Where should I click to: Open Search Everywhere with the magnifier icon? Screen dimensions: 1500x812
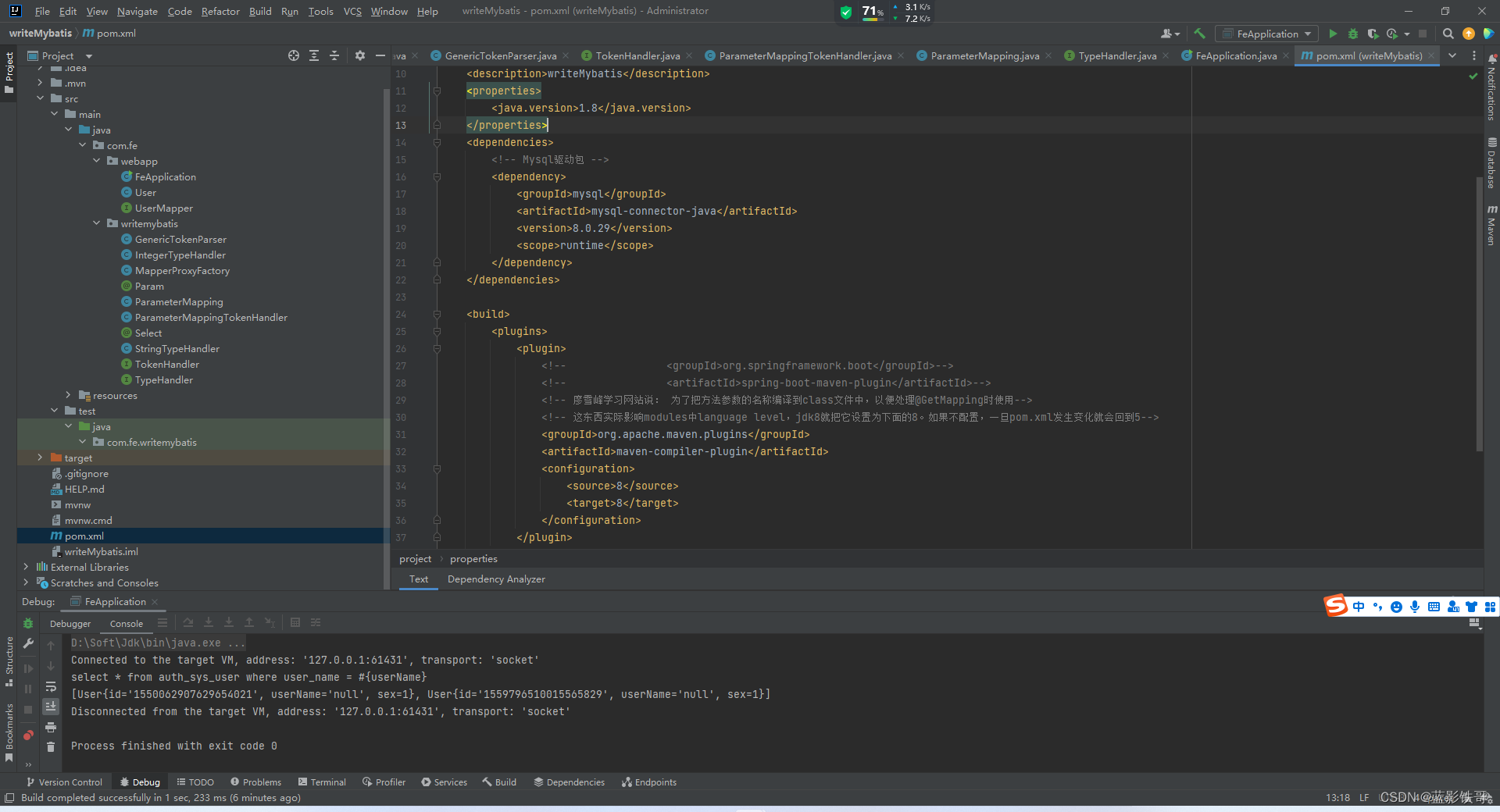(x=1448, y=34)
